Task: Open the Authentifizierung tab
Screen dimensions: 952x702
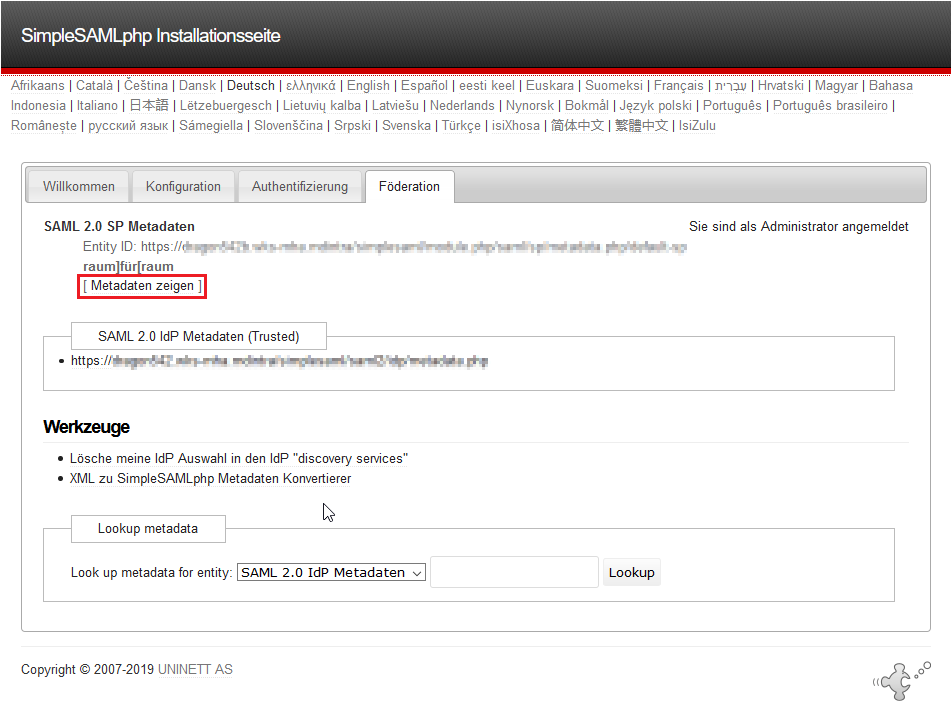Action: pos(300,186)
